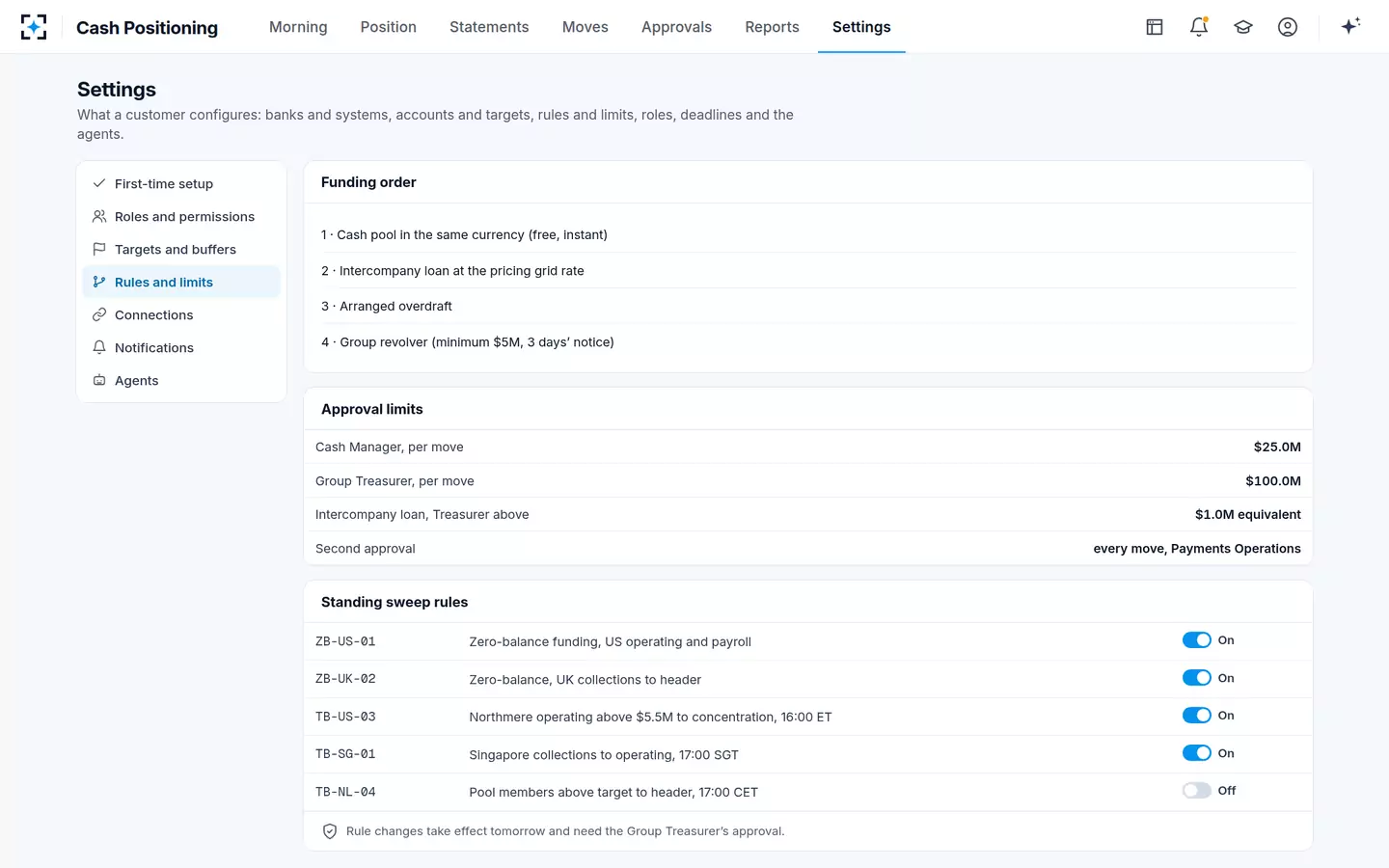1389x868 pixels.
Task: Disable the ZB-UK-02 sweep rule toggle
Action: (x=1197, y=678)
